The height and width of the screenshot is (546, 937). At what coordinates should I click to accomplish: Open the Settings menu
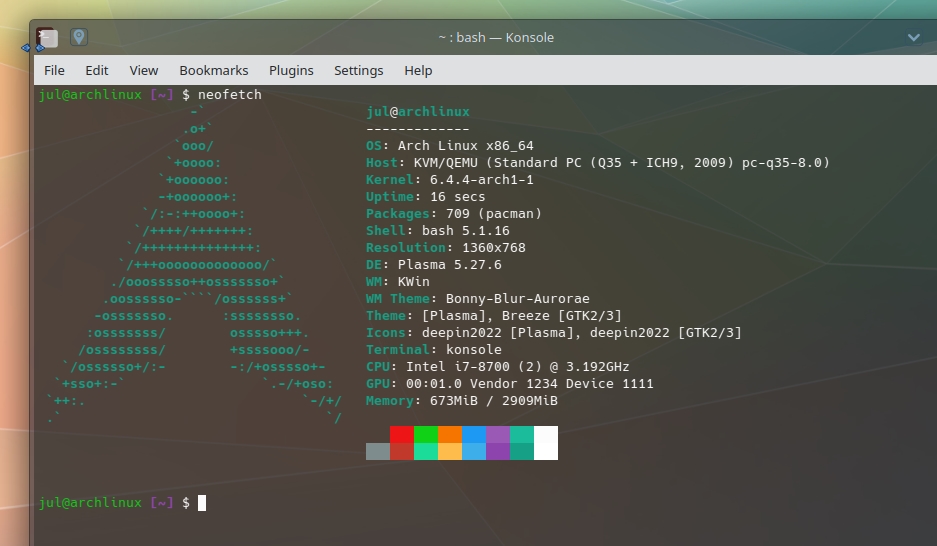coord(358,70)
